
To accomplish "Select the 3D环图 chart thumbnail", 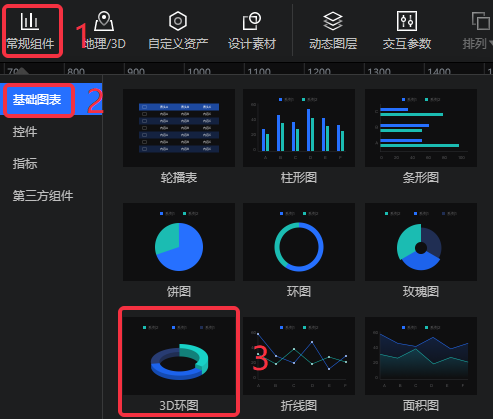I will 179,356.
